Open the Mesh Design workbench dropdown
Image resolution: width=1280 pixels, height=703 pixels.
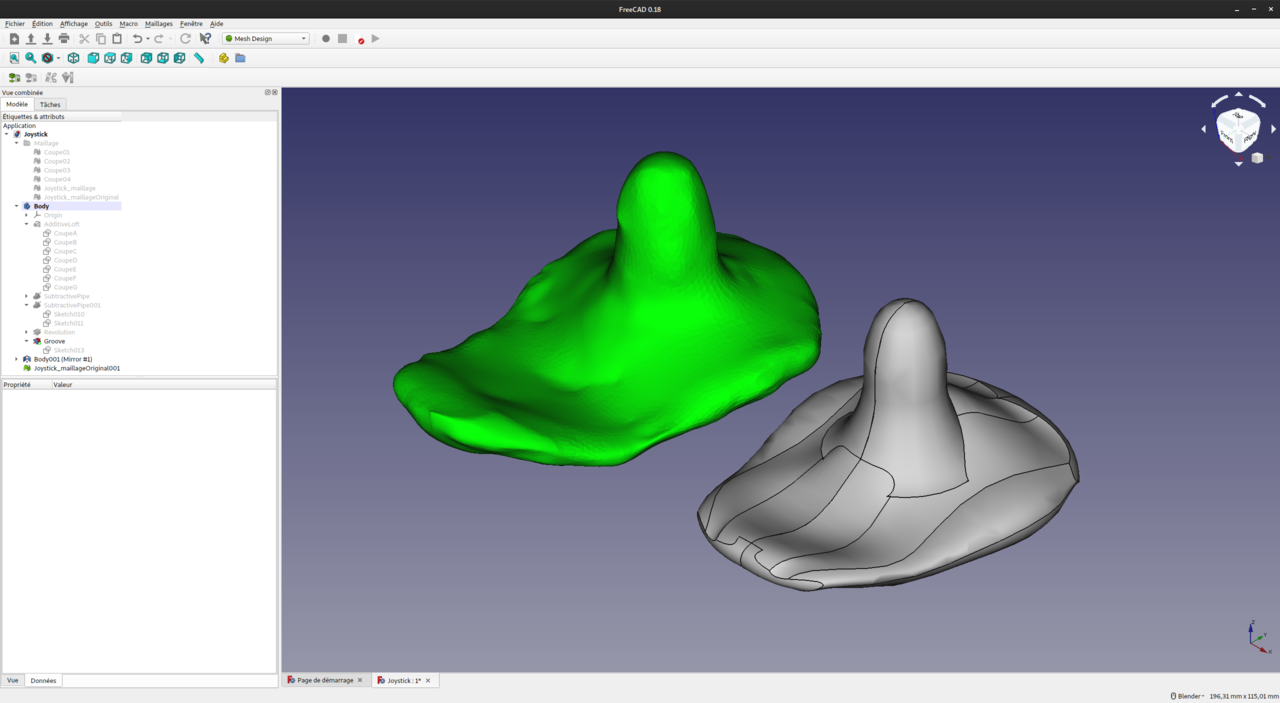(x=265, y=39)
